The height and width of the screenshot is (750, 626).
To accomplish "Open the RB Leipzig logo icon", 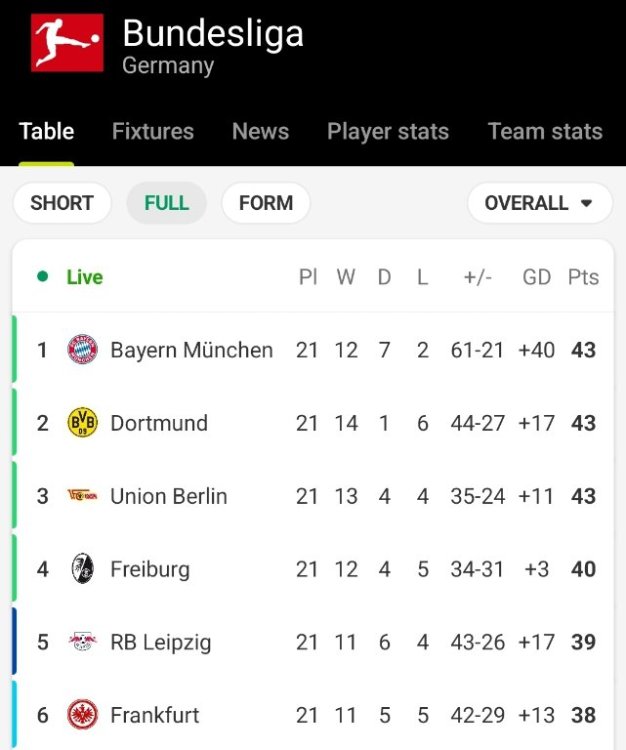I will (x=82, y=642).
